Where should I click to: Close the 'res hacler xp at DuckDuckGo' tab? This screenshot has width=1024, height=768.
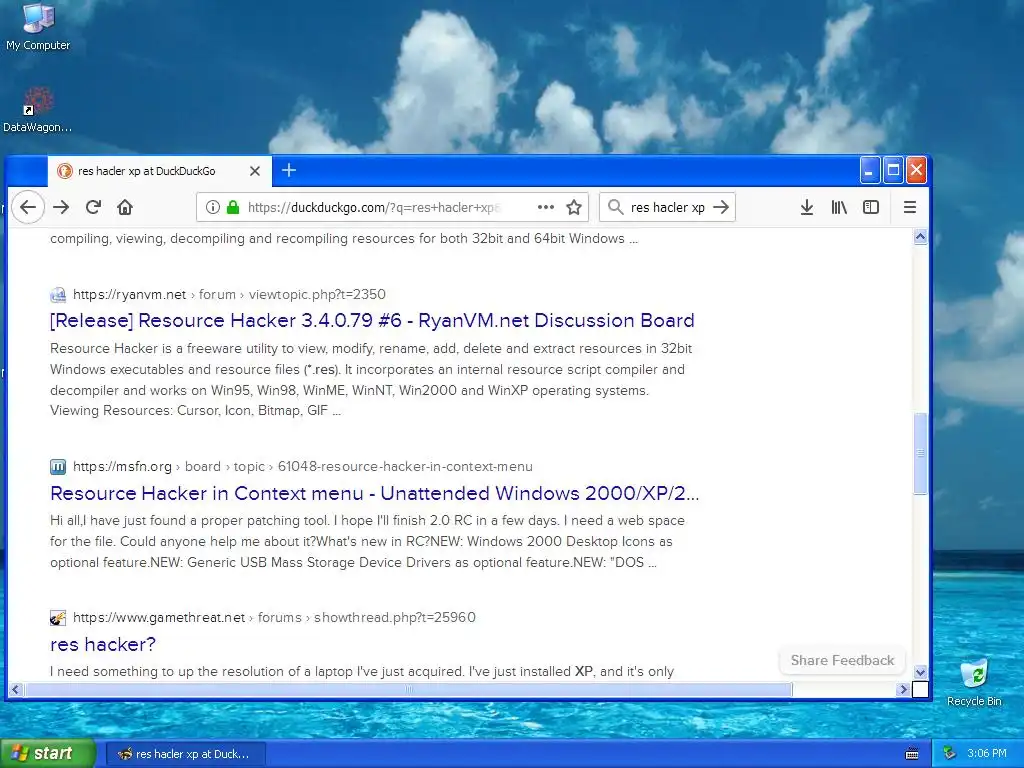click(x=255, y=171)
